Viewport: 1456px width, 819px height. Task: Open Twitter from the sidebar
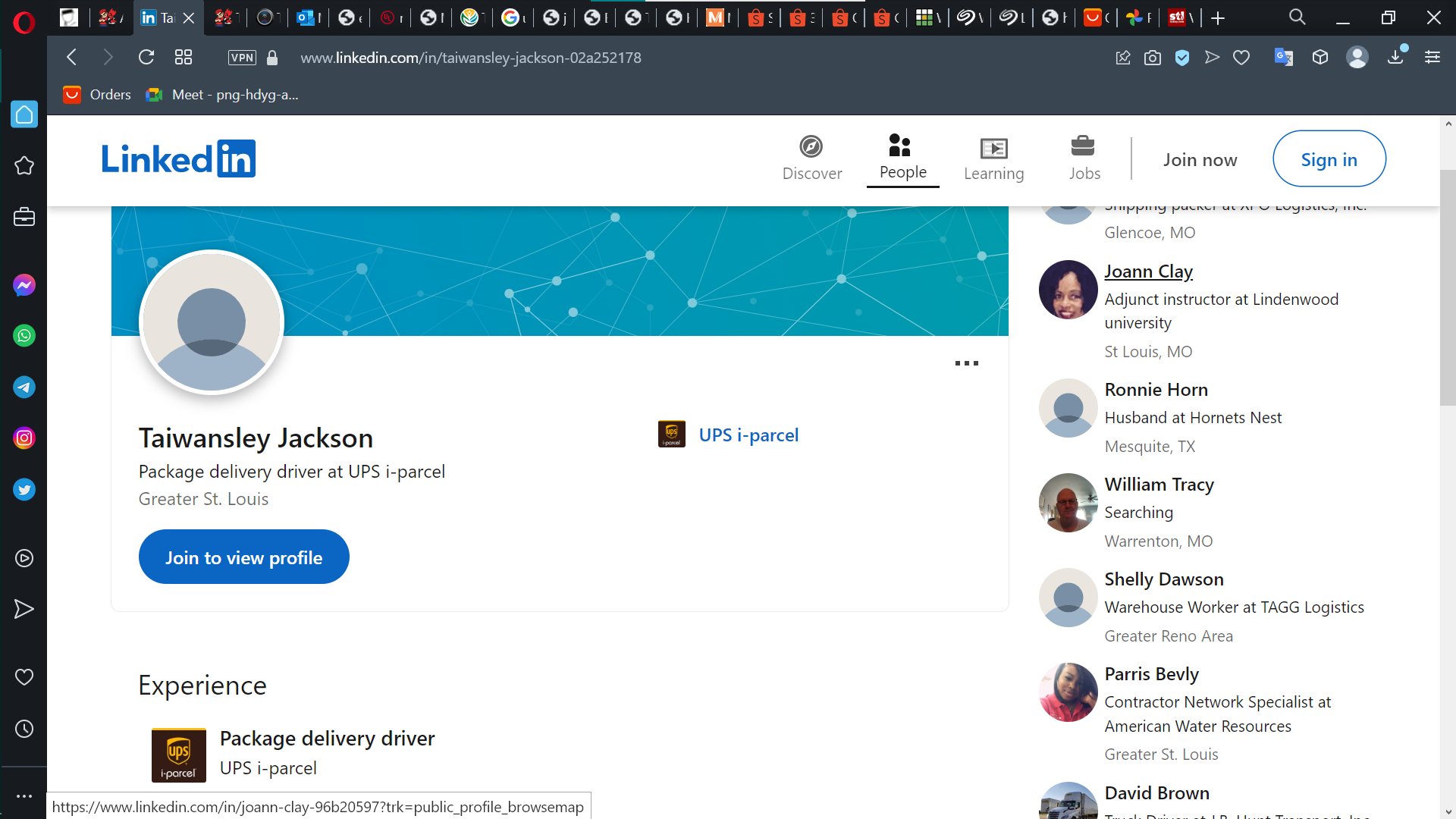[x=24, y=490]
